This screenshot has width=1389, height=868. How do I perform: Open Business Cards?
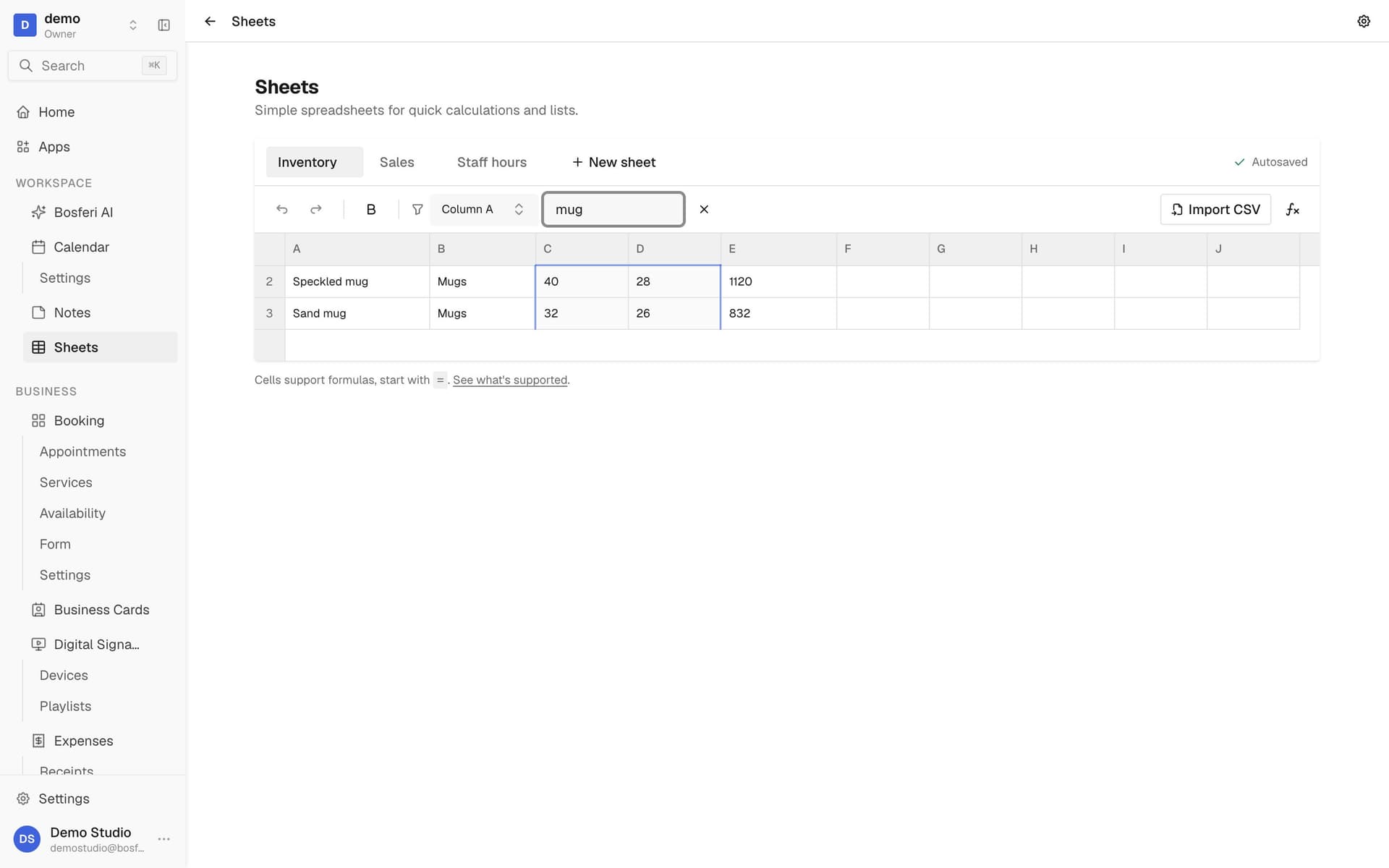pyautogui.click(x=100, y=610)
